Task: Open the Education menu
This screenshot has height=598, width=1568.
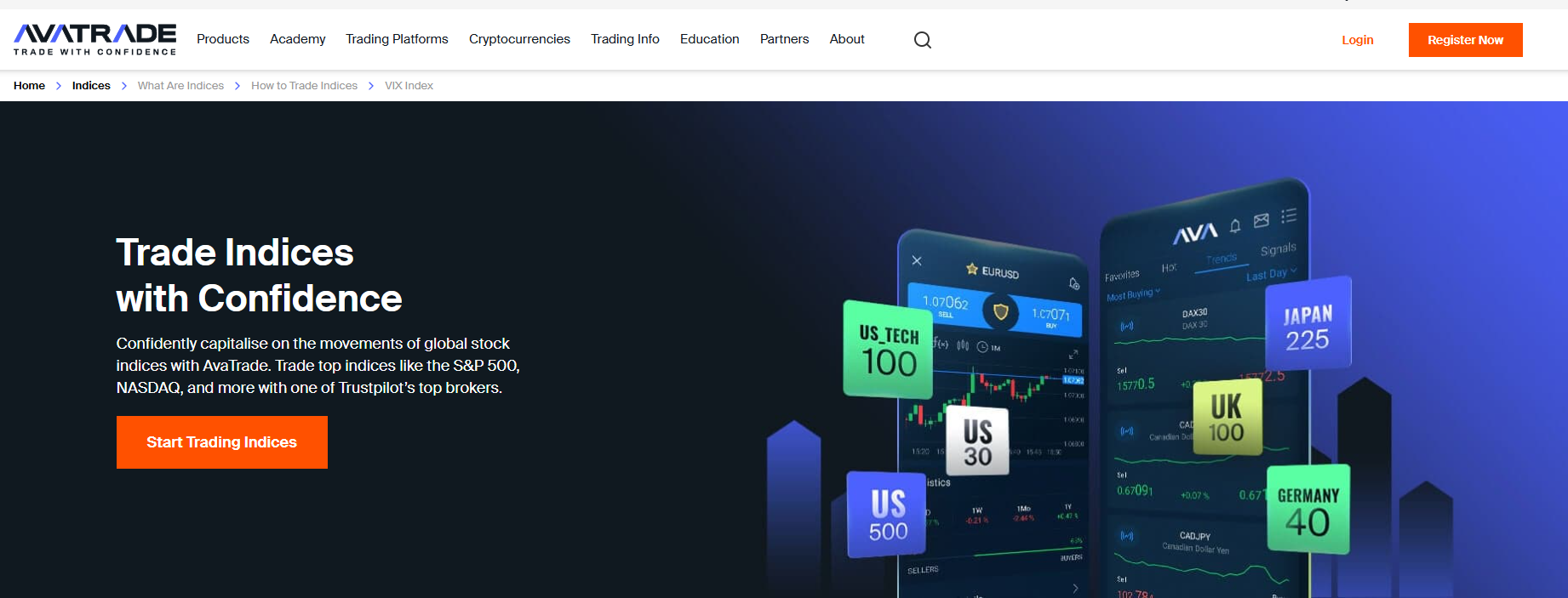Action: pyautogui.click(x=710, y=39)
